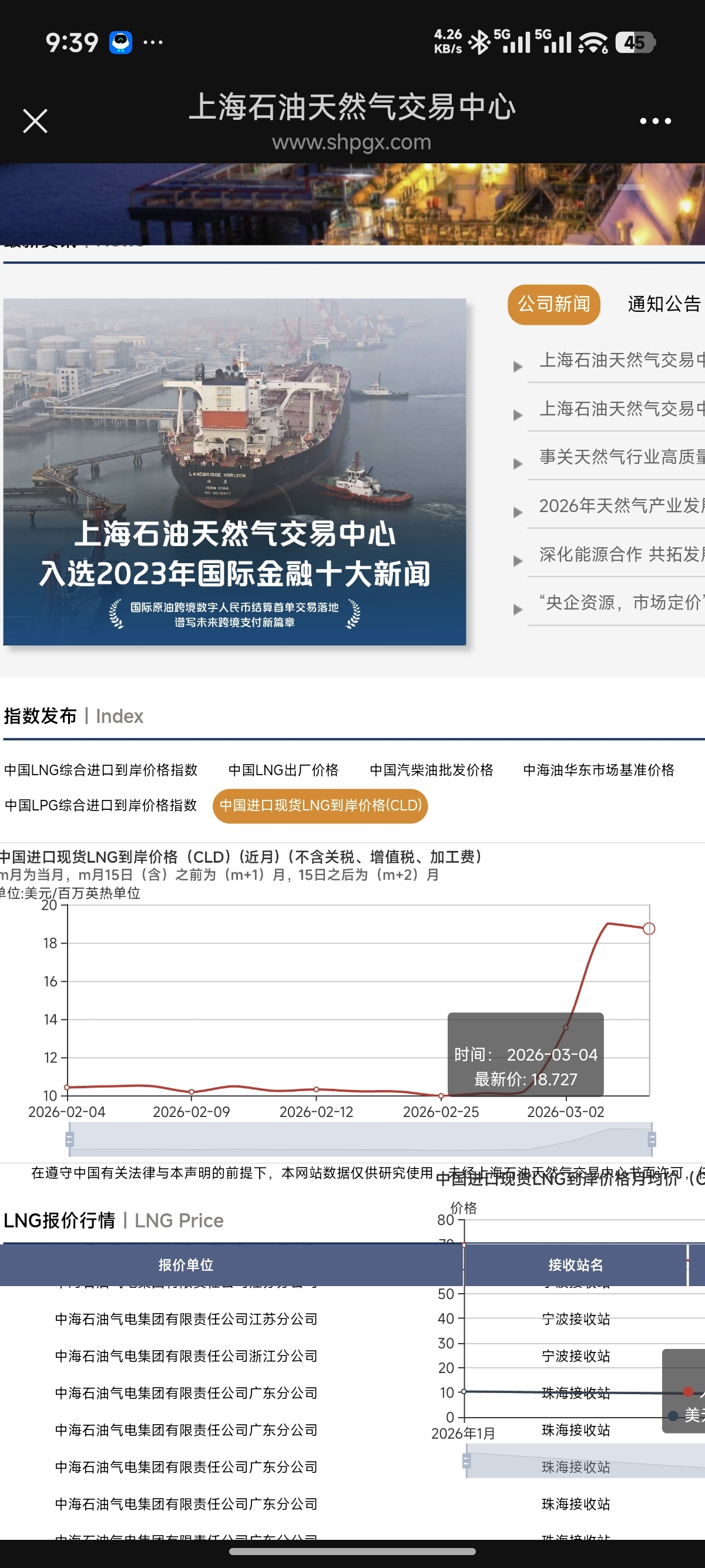Tap the Bluetooth icon in status bar
This screenshot has height=1568, width=705.
pyautogui.click(x=479, y=43)
